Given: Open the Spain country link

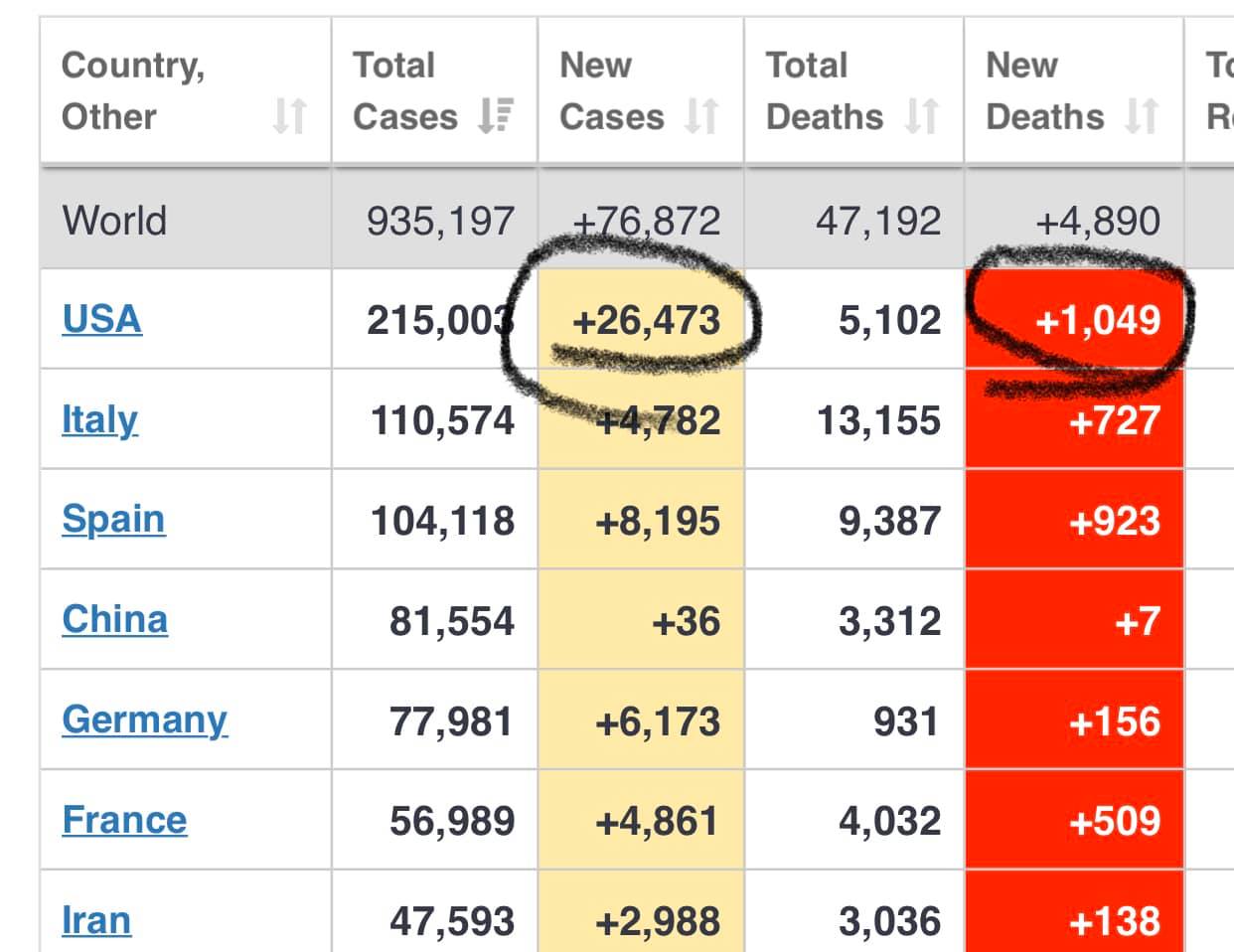Looking at the screenshot, I should pos(113,520).
